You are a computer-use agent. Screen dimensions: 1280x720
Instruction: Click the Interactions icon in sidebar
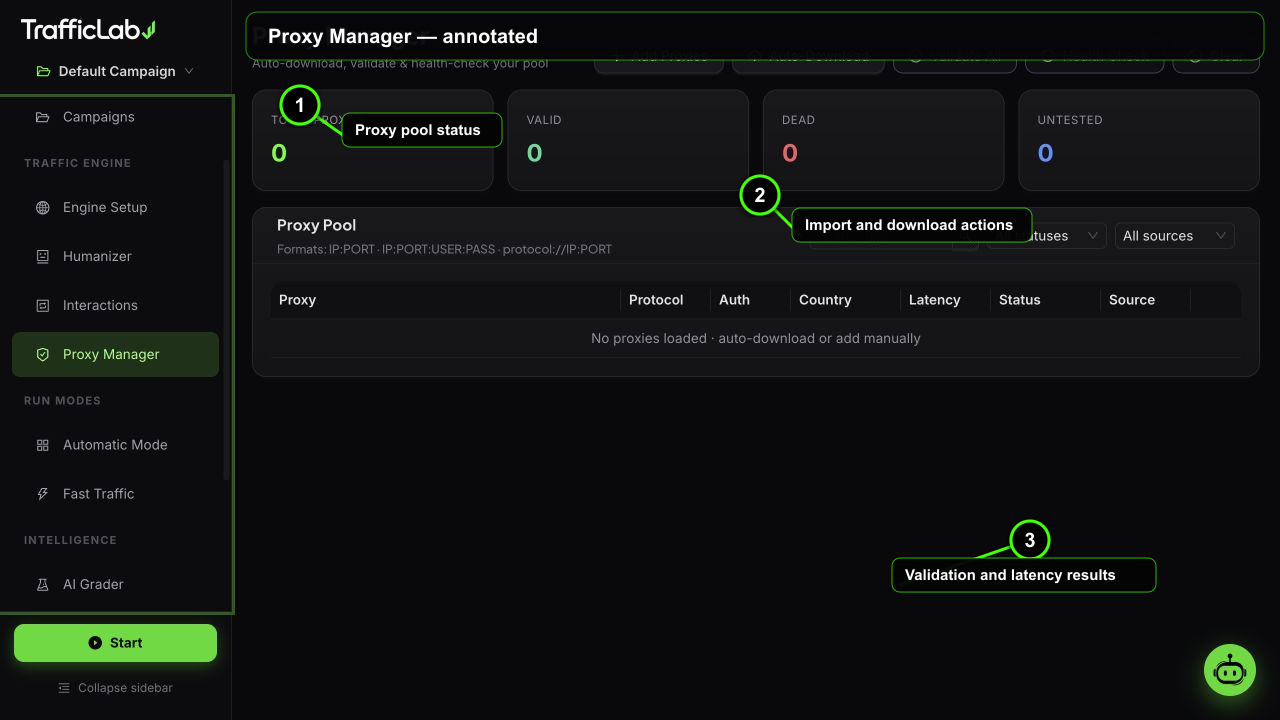coord(42,306)
